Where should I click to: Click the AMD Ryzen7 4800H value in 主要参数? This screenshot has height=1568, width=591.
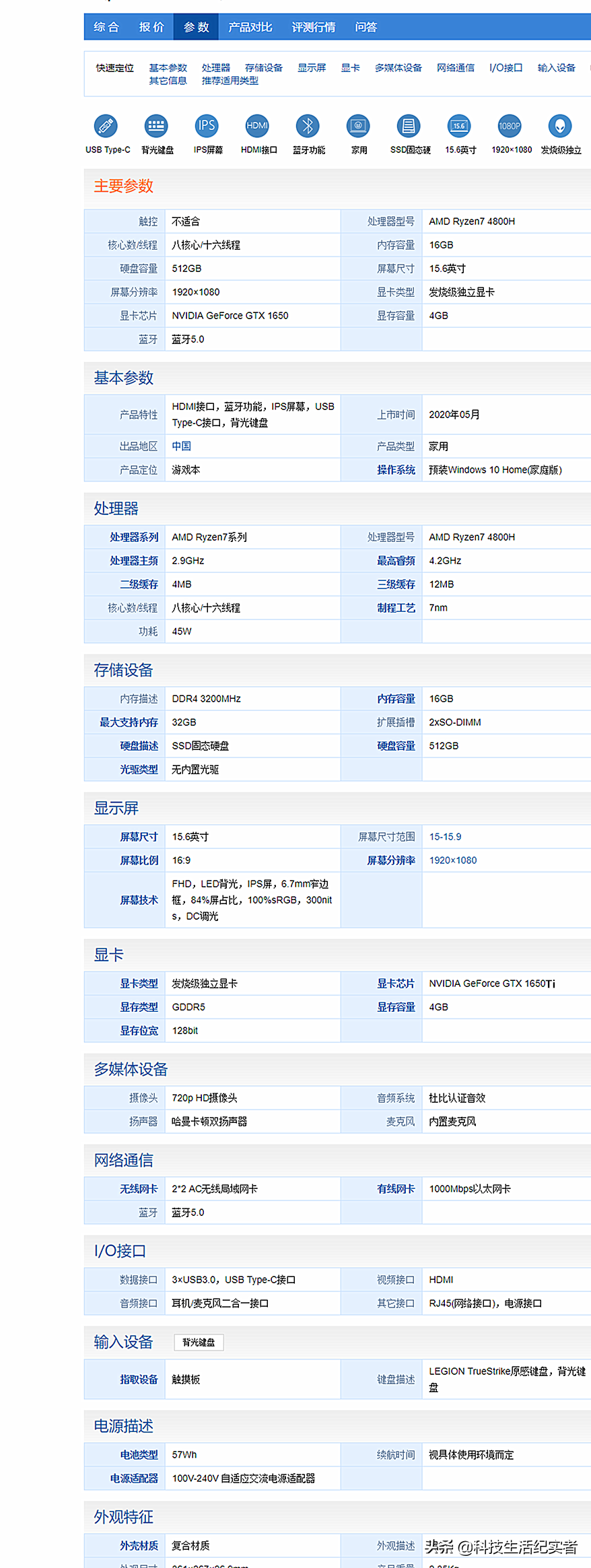(x=472, y=221)
